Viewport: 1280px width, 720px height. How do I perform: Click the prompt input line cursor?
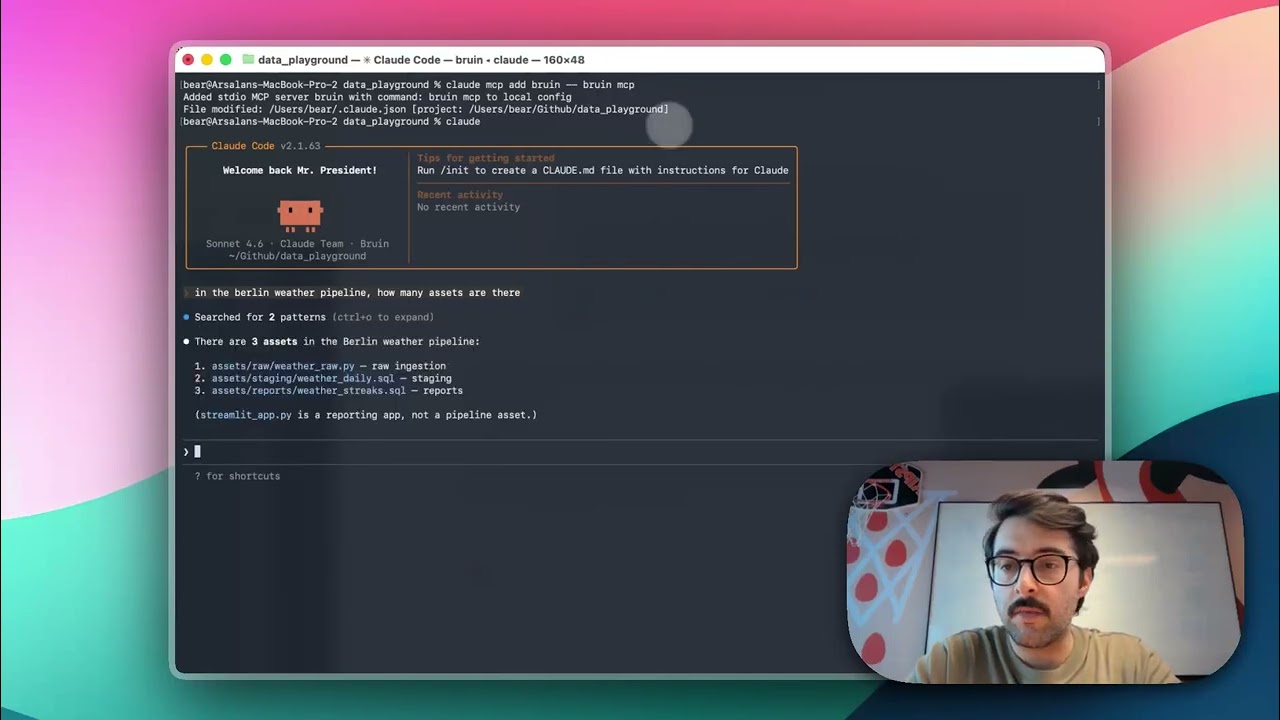click(x=197, y=451)
